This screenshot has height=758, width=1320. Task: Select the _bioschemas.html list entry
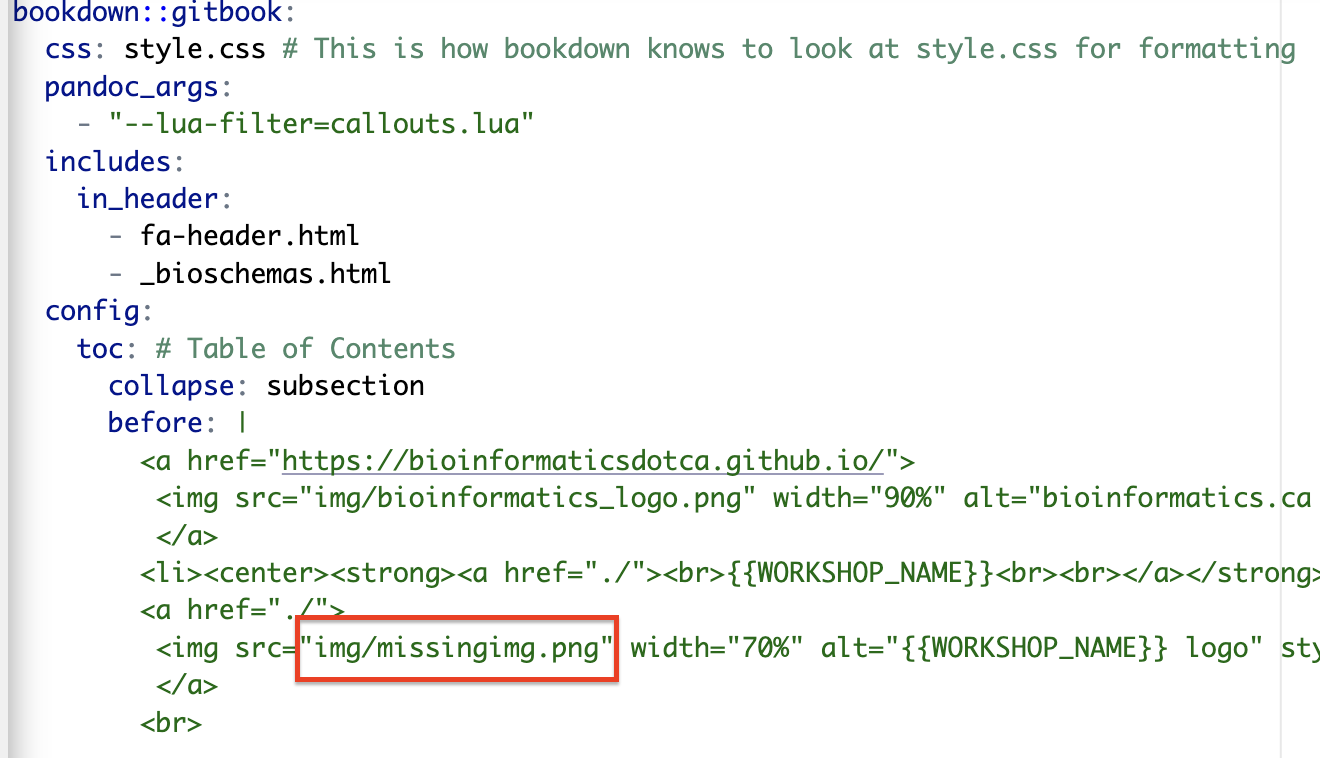pyautogui.click(x=263, y=273)
